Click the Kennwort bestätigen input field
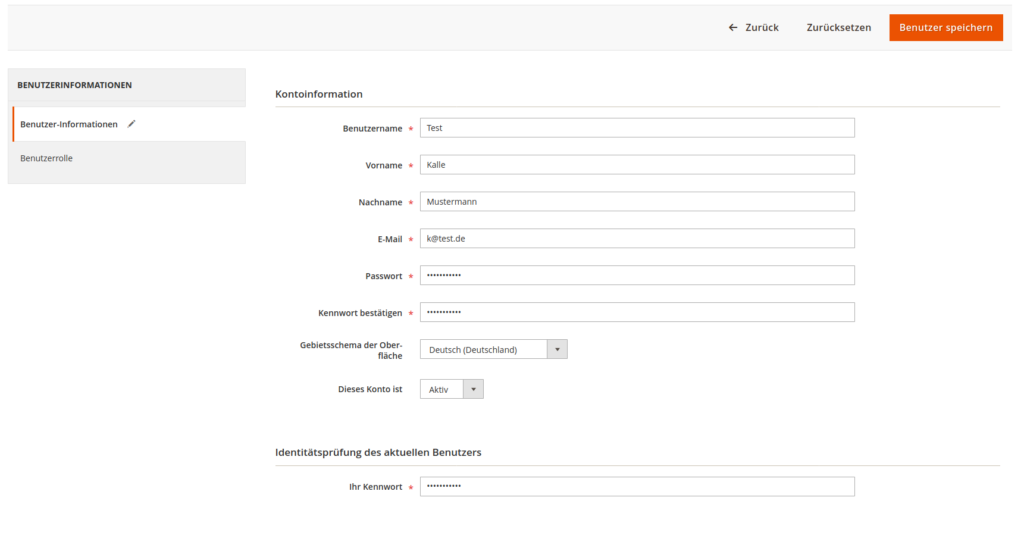The height and width of the screenshot is (538, 1024). coord(637,312)
